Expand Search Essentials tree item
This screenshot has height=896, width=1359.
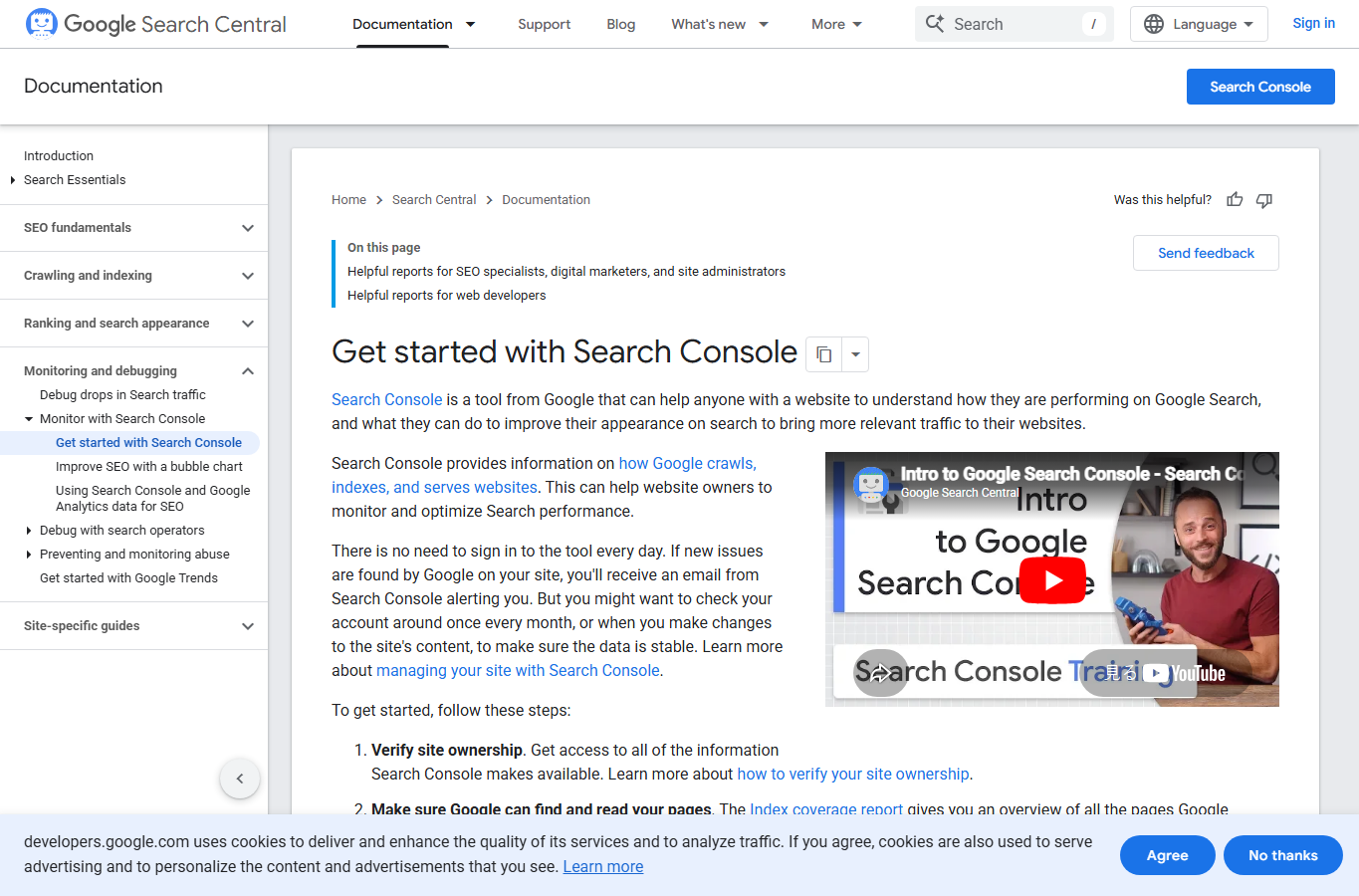13,180
